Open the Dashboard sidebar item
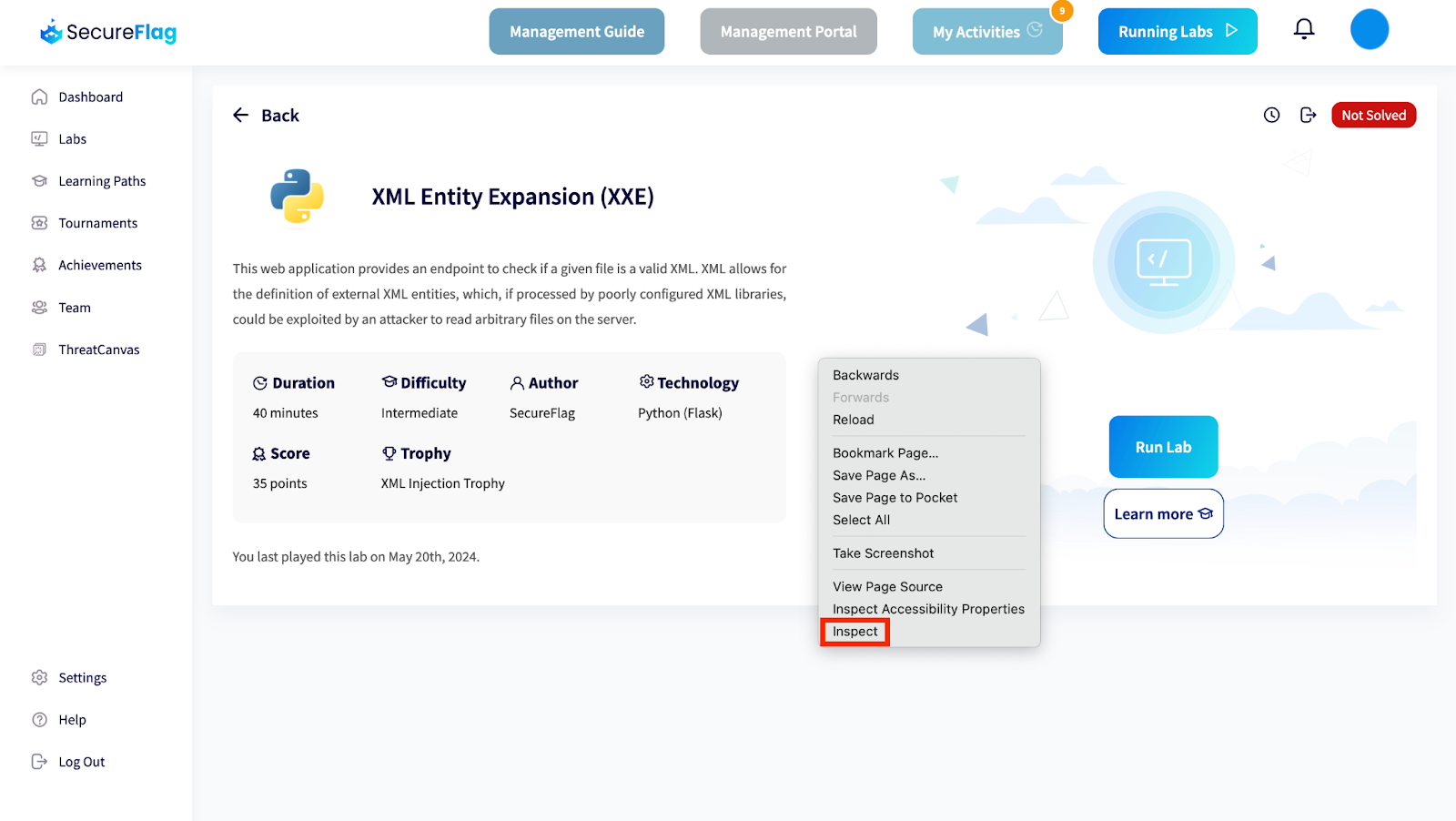The width and height of the screenshot is (1456, 821). (90, 97)
